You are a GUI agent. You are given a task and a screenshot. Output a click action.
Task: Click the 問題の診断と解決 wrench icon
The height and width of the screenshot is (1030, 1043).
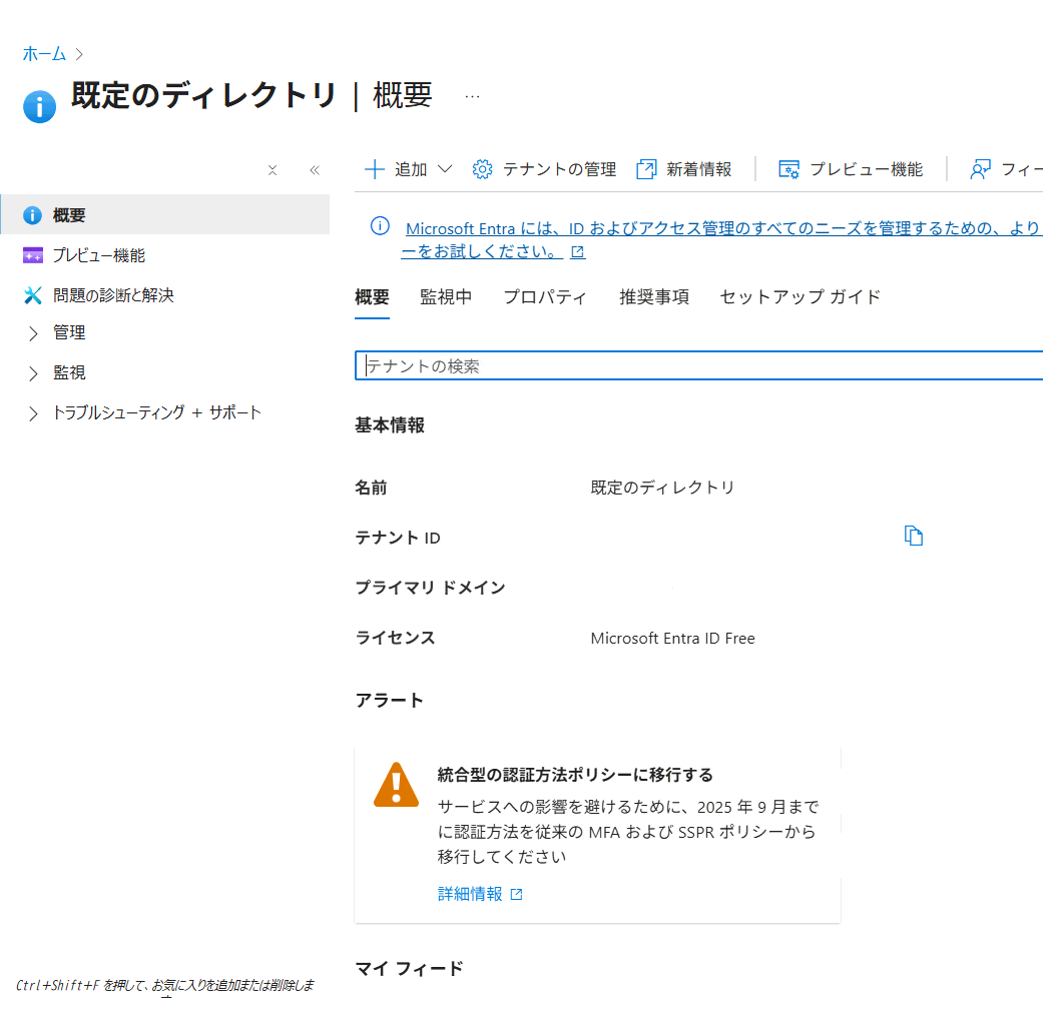tap(33, 295)
